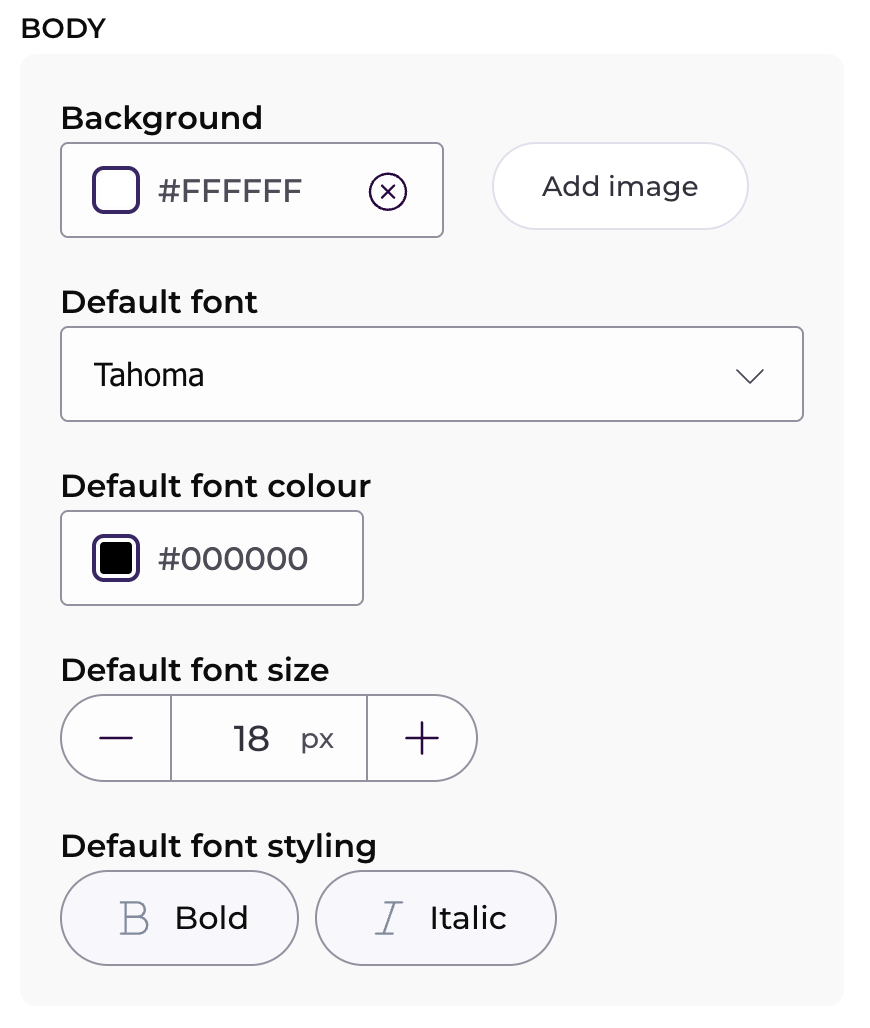This screenshot has height=1028, width=870.
Task: Toggle the Bold text label on
Action: click(x=211, y=918)
